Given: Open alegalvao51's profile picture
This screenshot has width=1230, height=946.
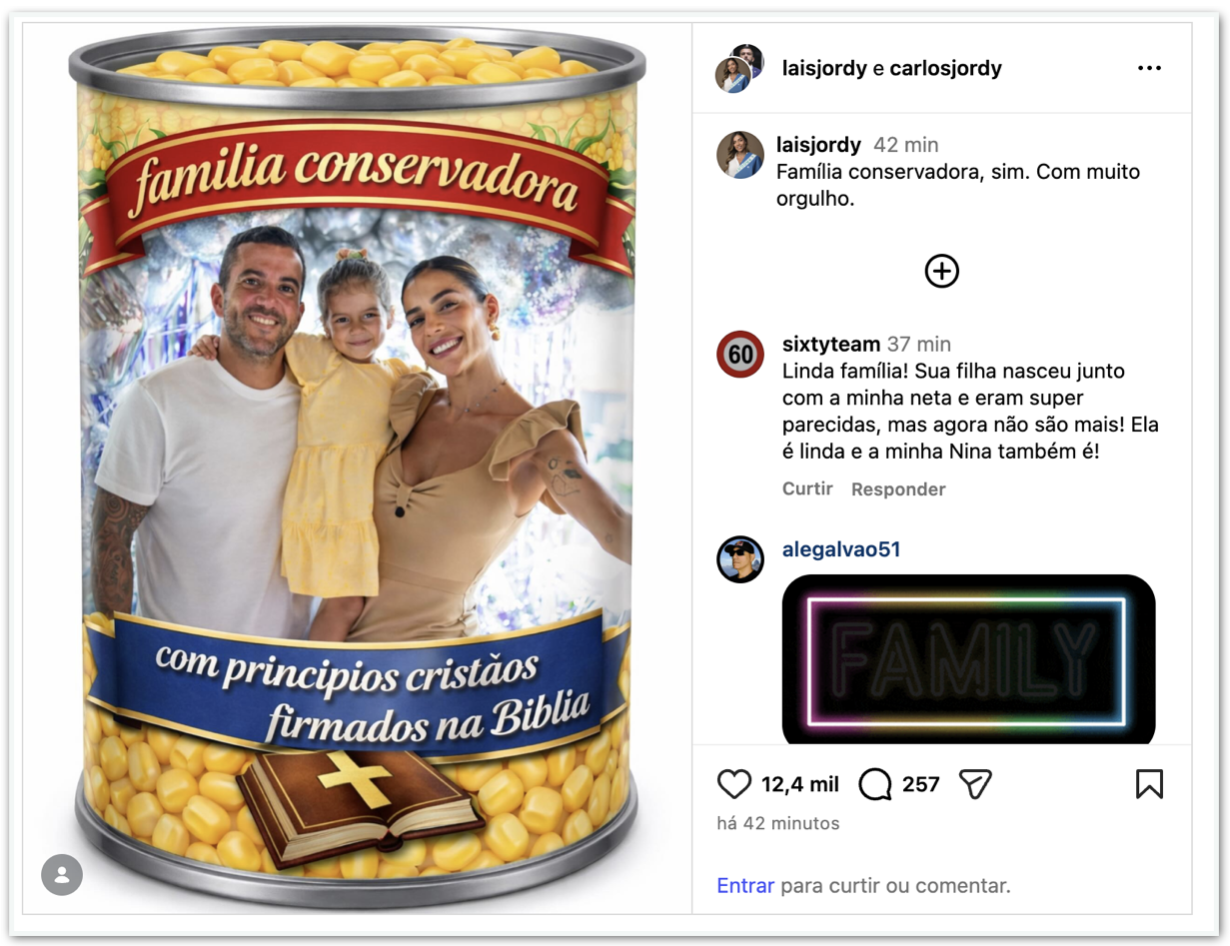Looking at the screenshot, I should pyautogui.click(x=740, y=559).
